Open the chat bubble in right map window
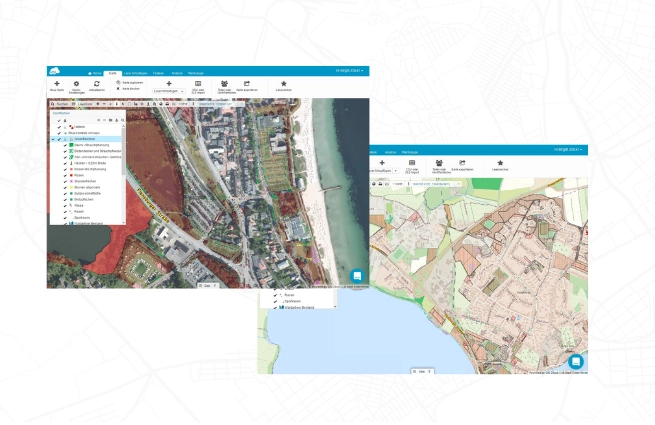The width and height of the screenshot is (655, 425). pyautogui.click(x=576, y=361)
